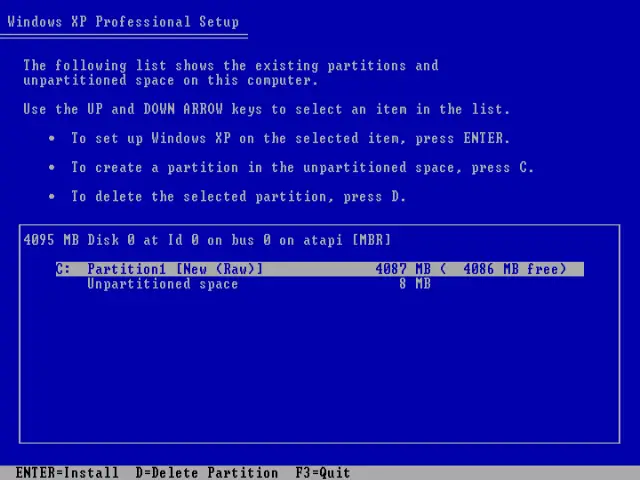Click the 'To delete the selected partition' instruction
Viewport: 640px width, 480px height.
[238, 197]
